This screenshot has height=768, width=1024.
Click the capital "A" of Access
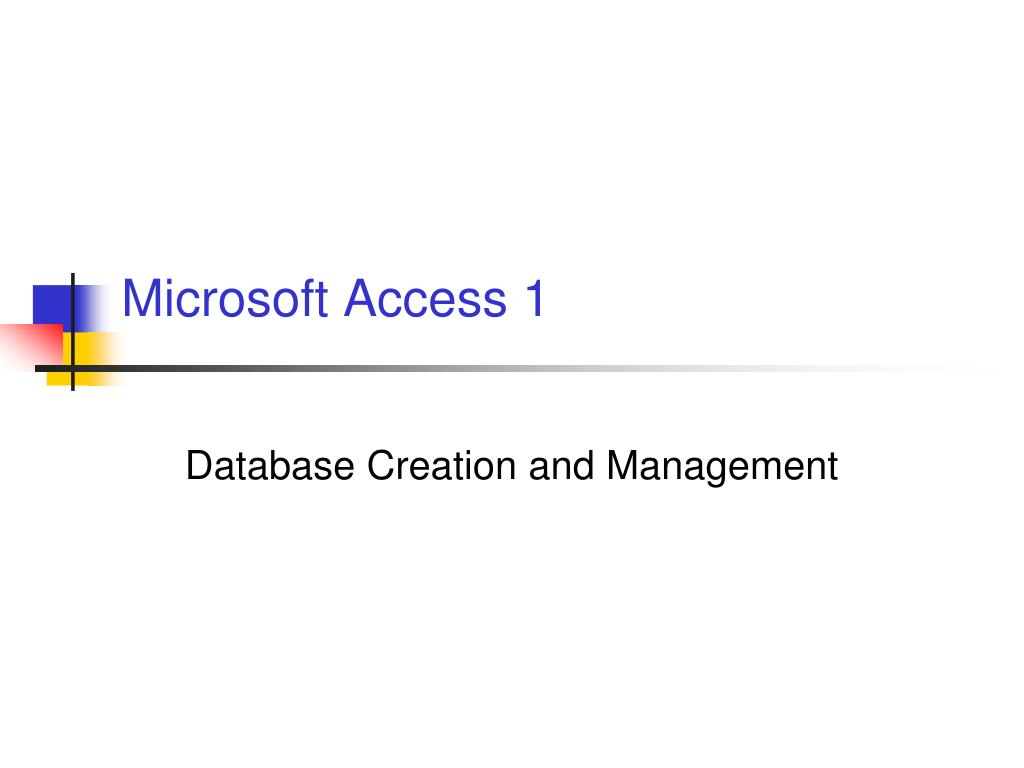coord(361,298)
